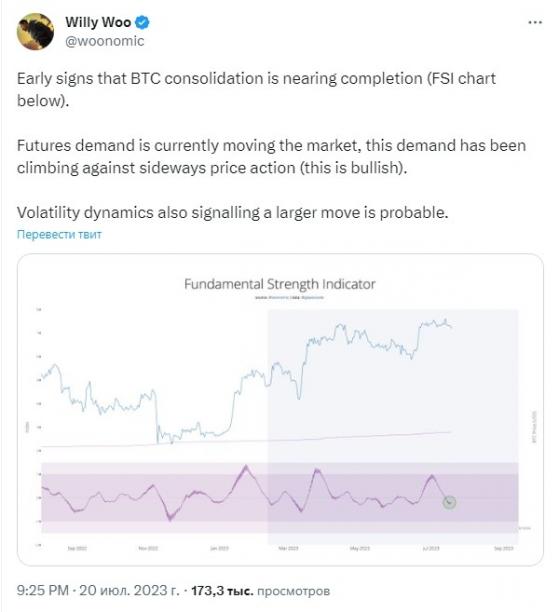Screen dimensions: 559x612
Task: Click the "20 июл. 2023 г." date
Action: point(130,590)
